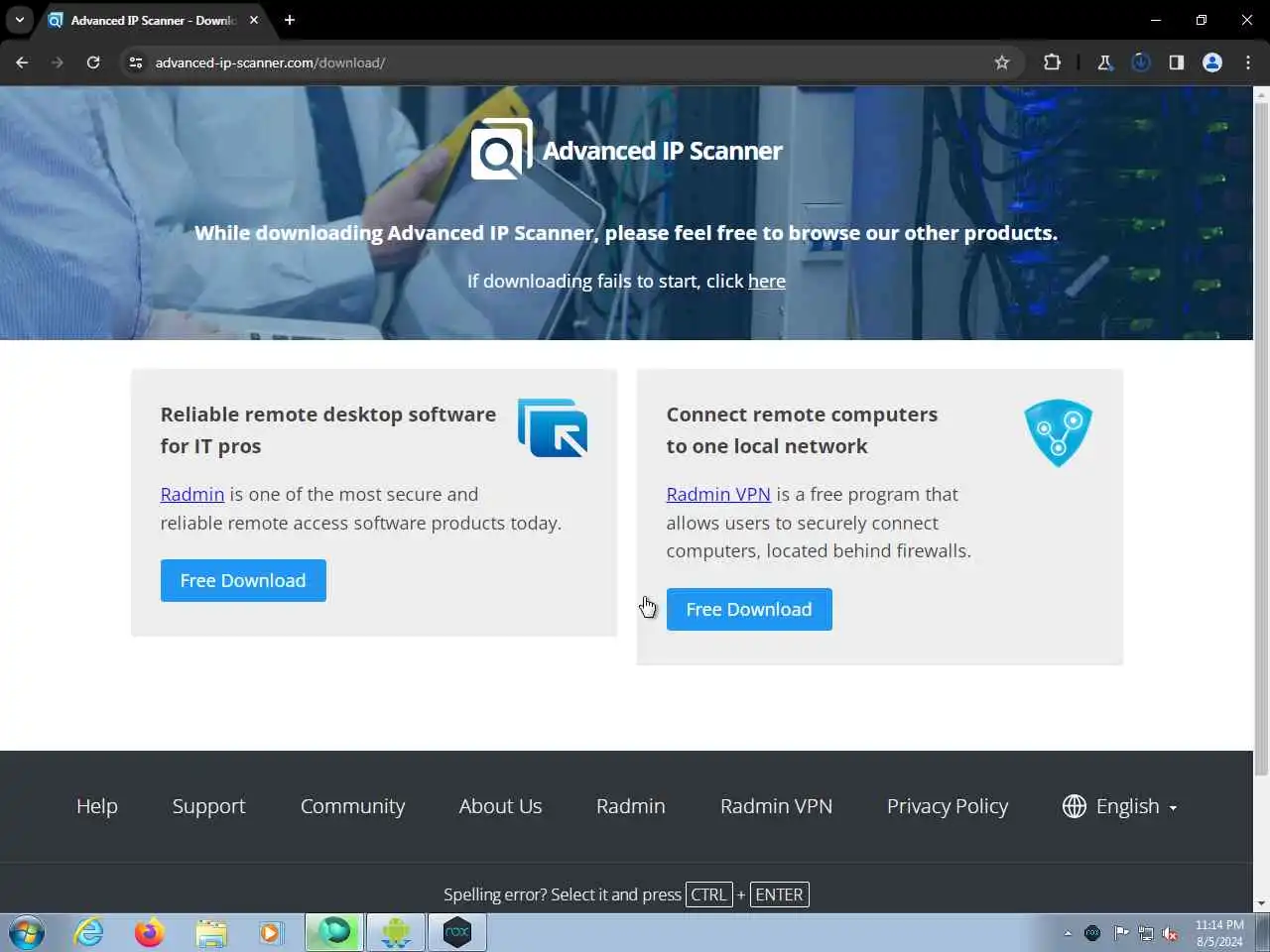Viewport: 1270px width, 952px height.
Task: Click the Action Center flag icon
Action: (x=1121, y=933)
